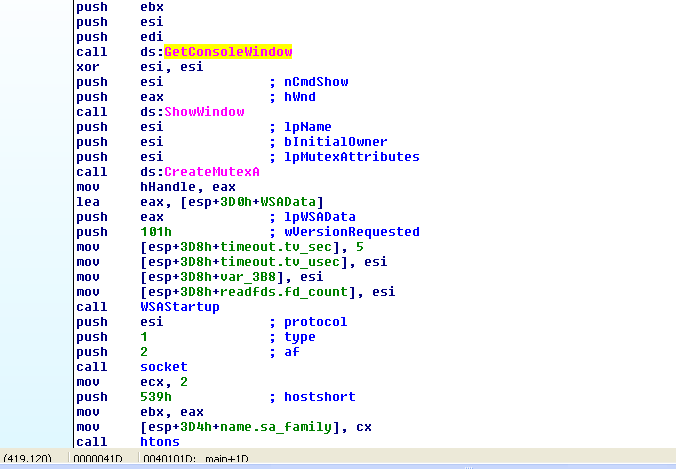Click the push edi instruction

tap(120, 37)
